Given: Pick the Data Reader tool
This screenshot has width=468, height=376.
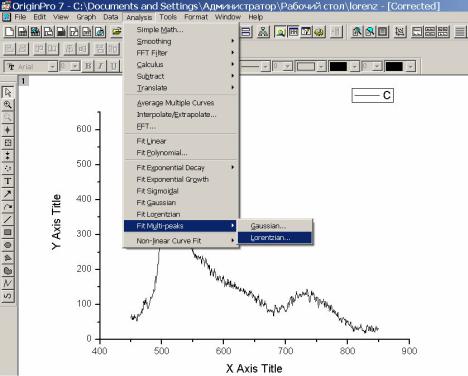Looking at the screenshot, I should pyautogui.click(x=8, y=143).
